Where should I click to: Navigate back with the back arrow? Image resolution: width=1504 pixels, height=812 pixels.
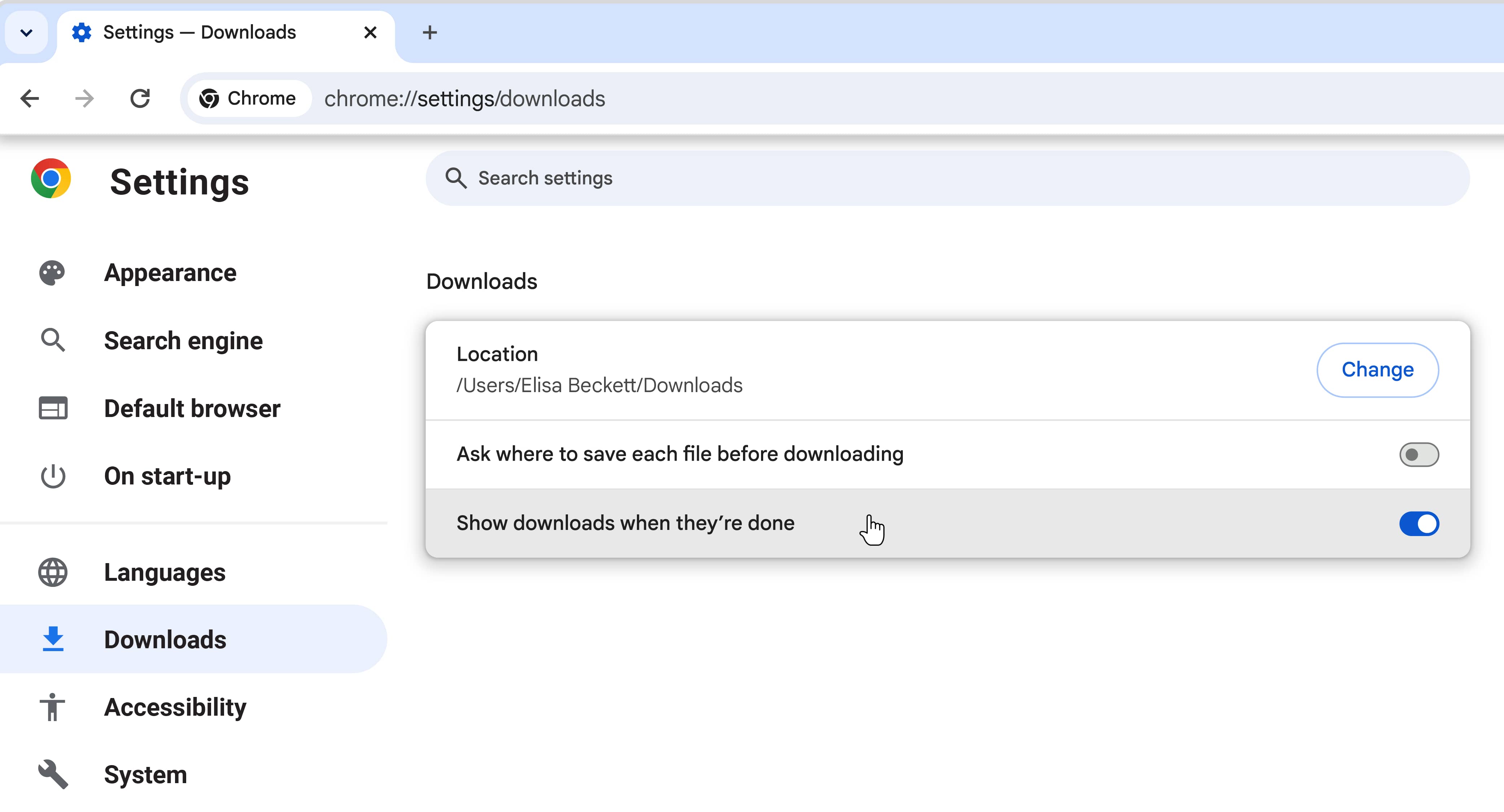click(x=29, y=98)
